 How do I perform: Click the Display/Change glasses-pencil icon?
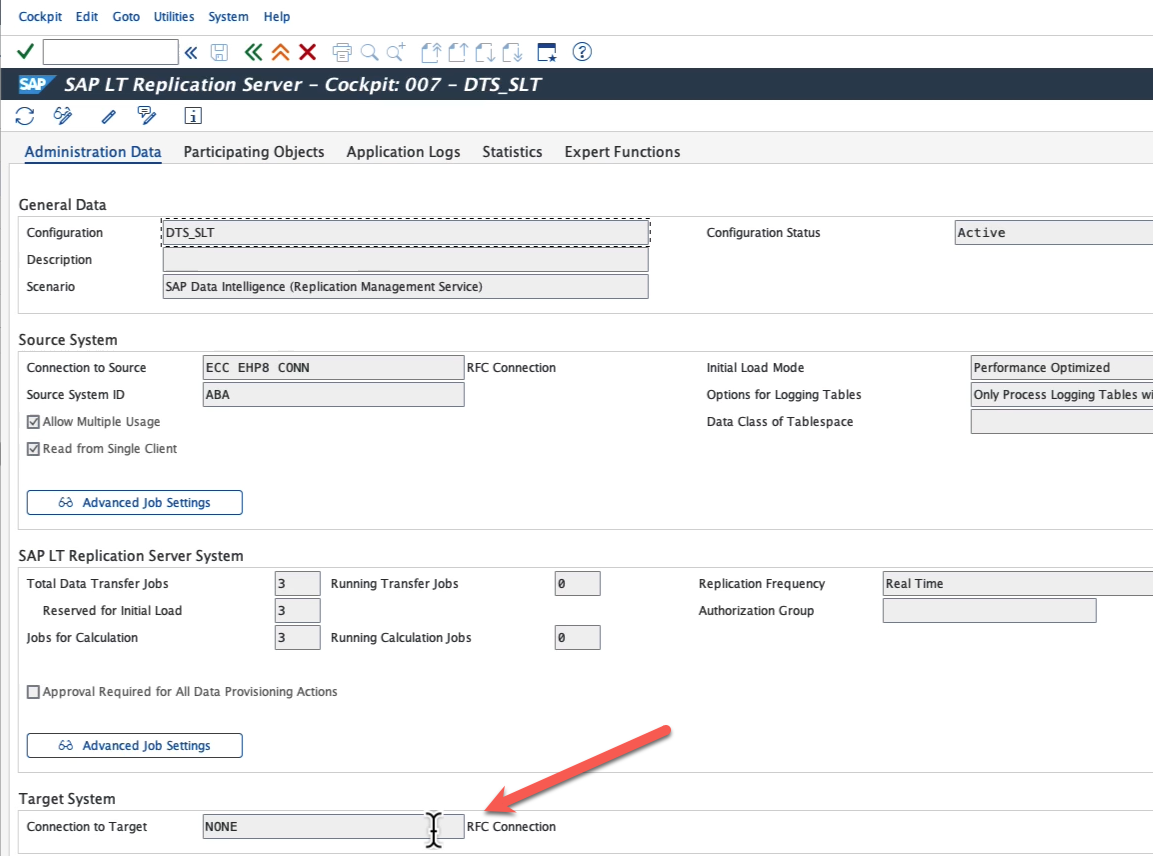pyautogui.click(x=63, y=116)
